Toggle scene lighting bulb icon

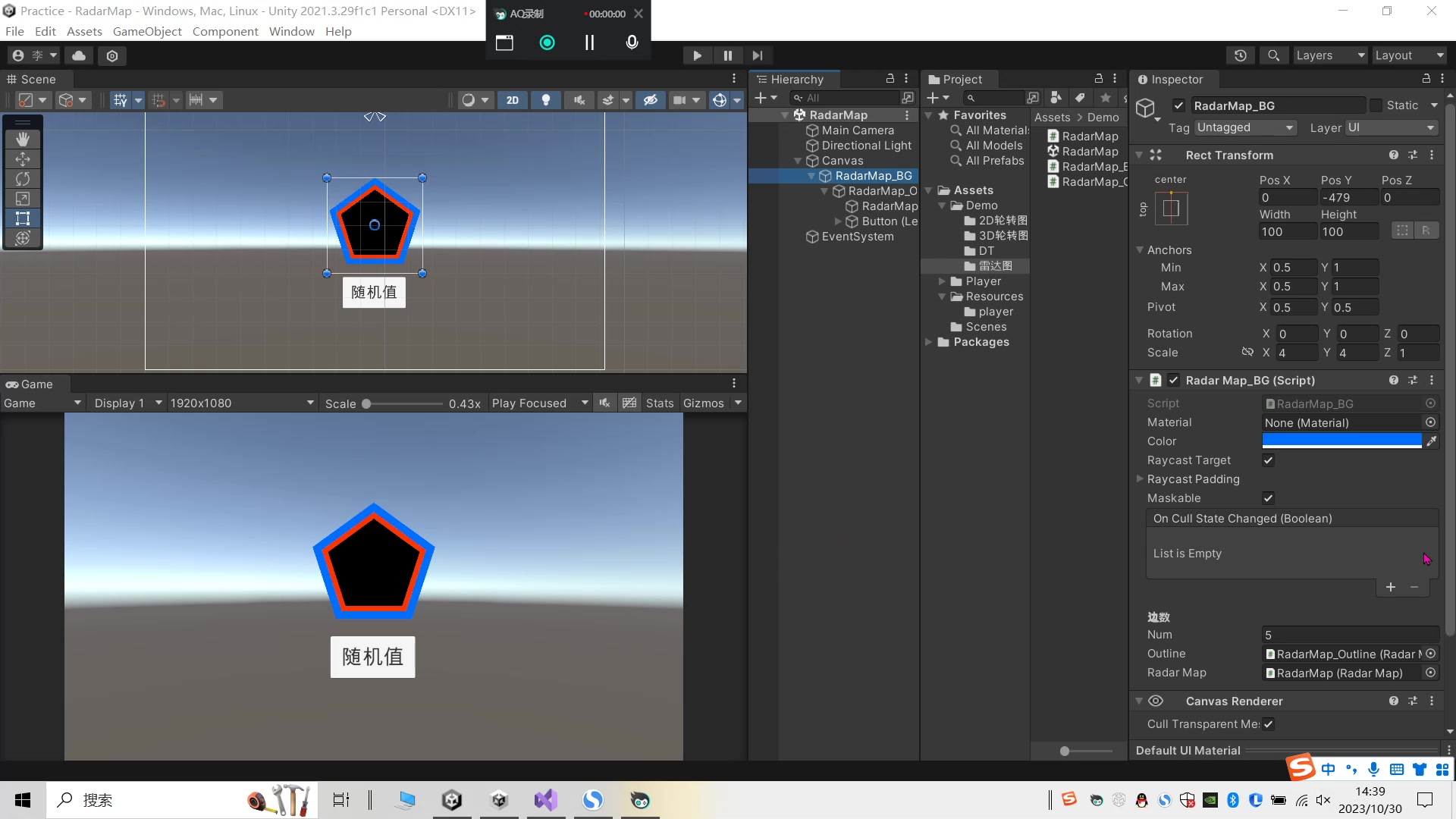point(545,100)
